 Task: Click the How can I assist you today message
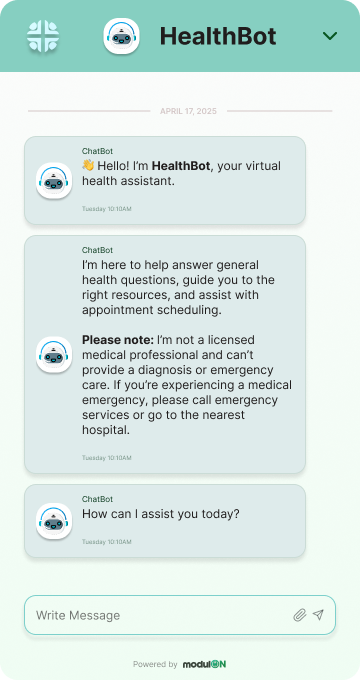[161, 514]
